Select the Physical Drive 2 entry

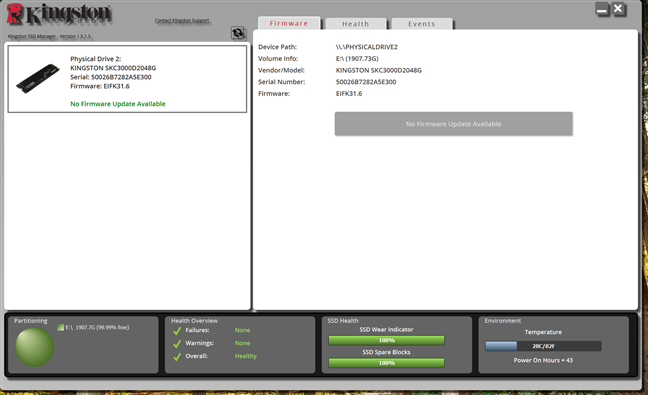point(127,79)
